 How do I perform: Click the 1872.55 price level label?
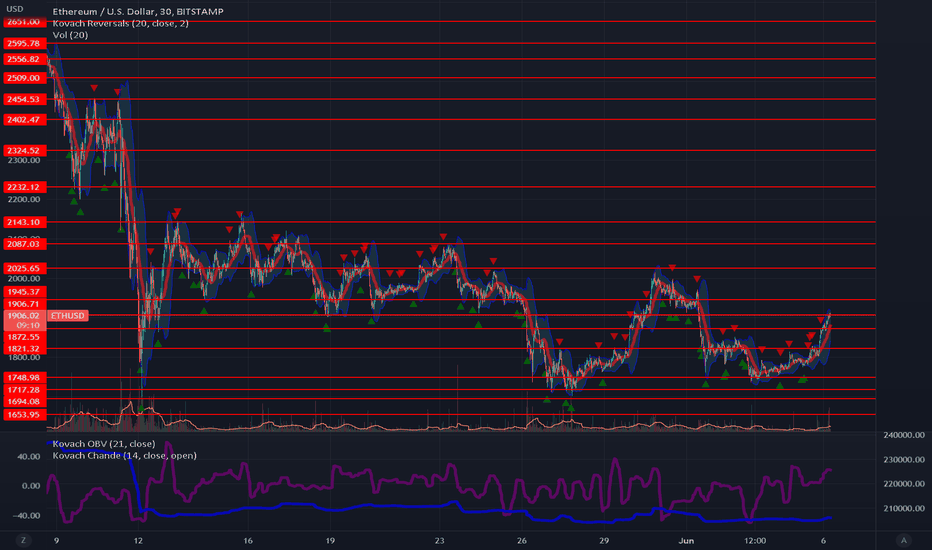pos(24,337)
